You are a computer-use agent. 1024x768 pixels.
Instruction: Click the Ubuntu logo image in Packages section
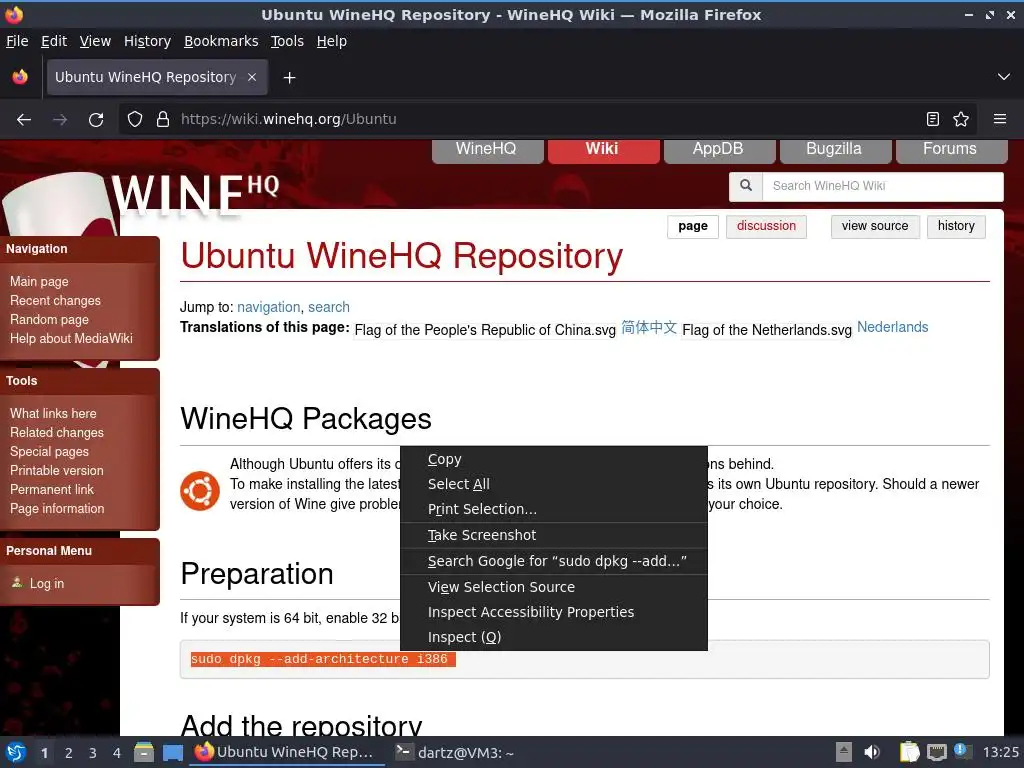[200, 490]
